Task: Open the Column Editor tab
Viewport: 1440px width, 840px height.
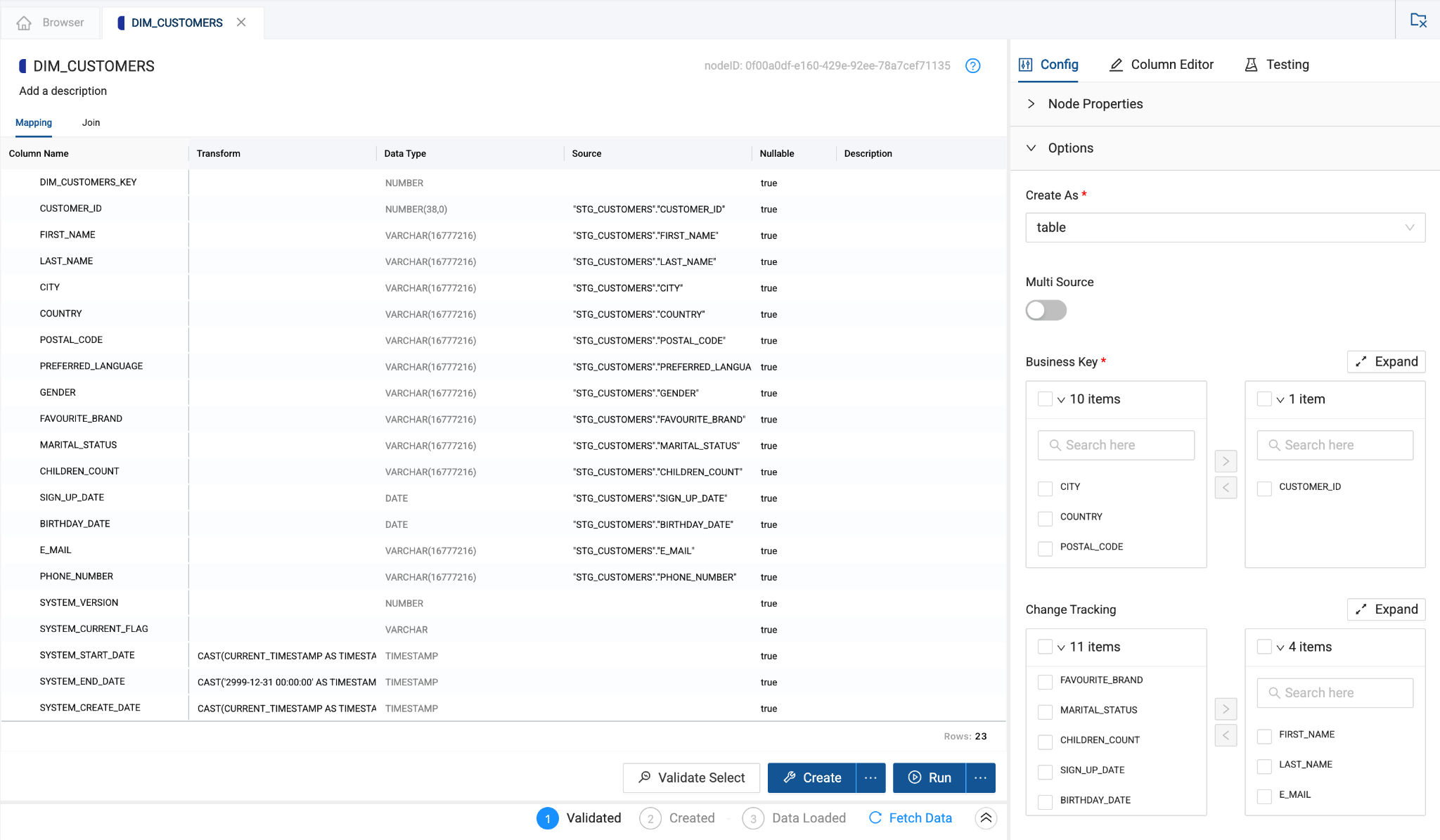Action: point(1162,65)
